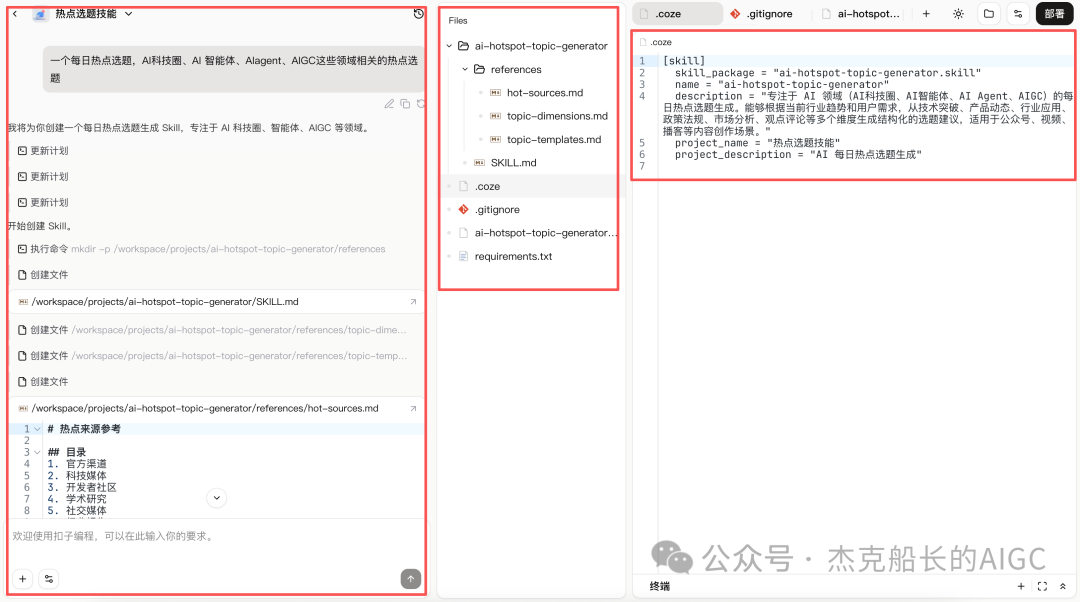This screenshot has width=1080, height=602.
Task: Click the first 更新计划 step
Action: coord(43,151)
